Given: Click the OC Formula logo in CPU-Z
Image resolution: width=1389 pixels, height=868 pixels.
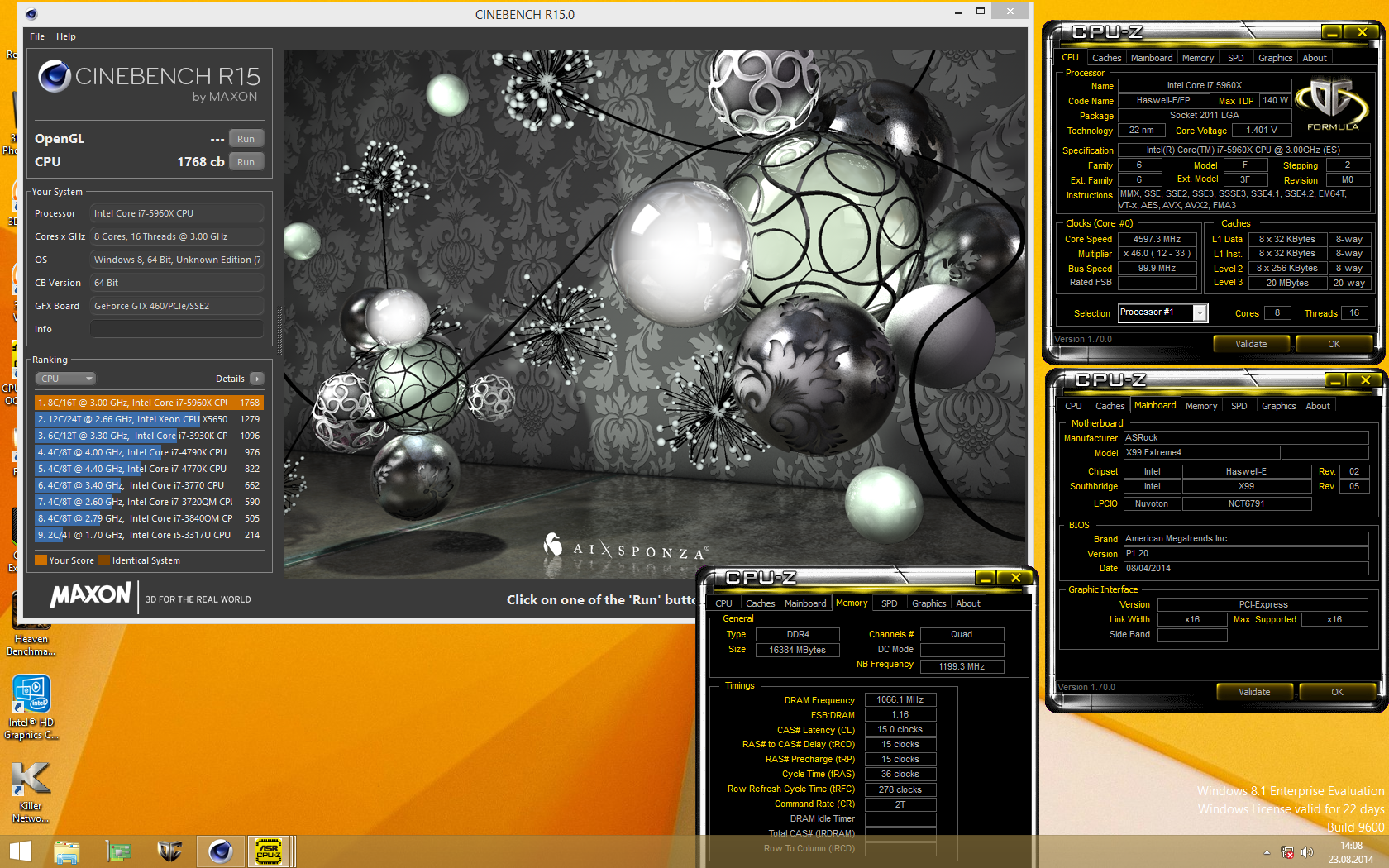Looking at the screenshot, I should coord(1332,103).
